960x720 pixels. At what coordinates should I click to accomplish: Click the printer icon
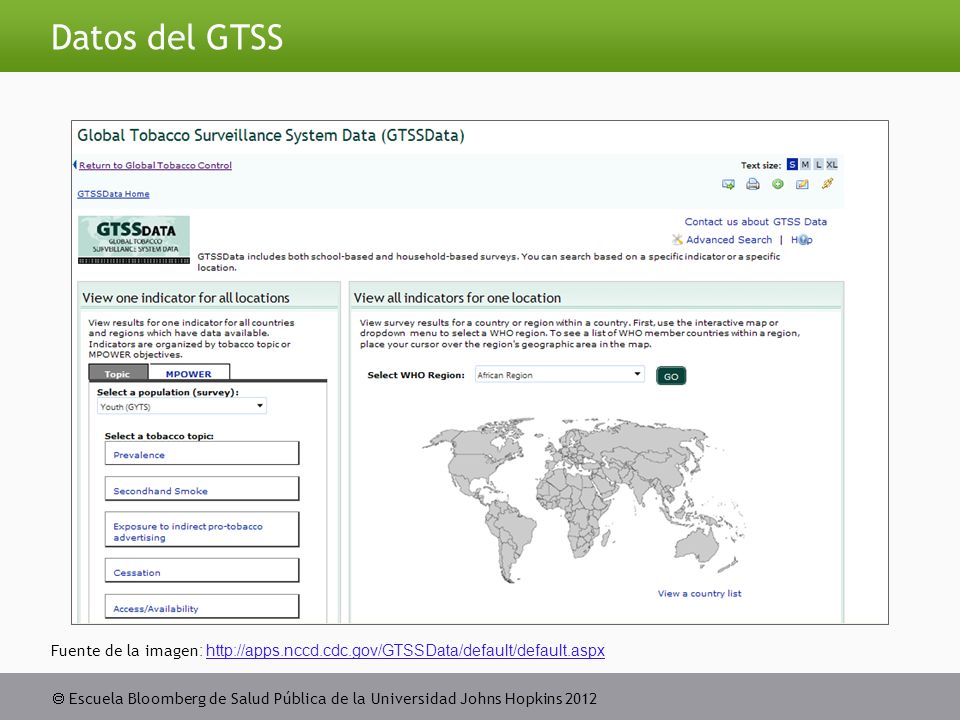coord(752,184)
